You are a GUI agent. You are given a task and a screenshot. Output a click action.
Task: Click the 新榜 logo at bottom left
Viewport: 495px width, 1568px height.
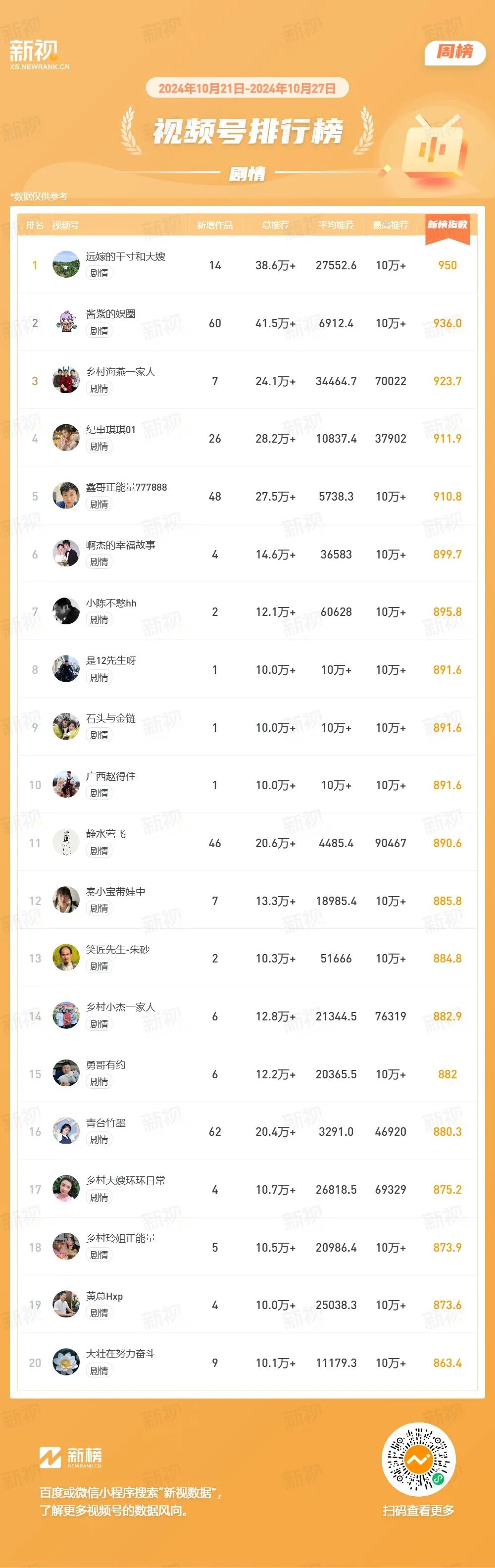(x=71, y=1457)
